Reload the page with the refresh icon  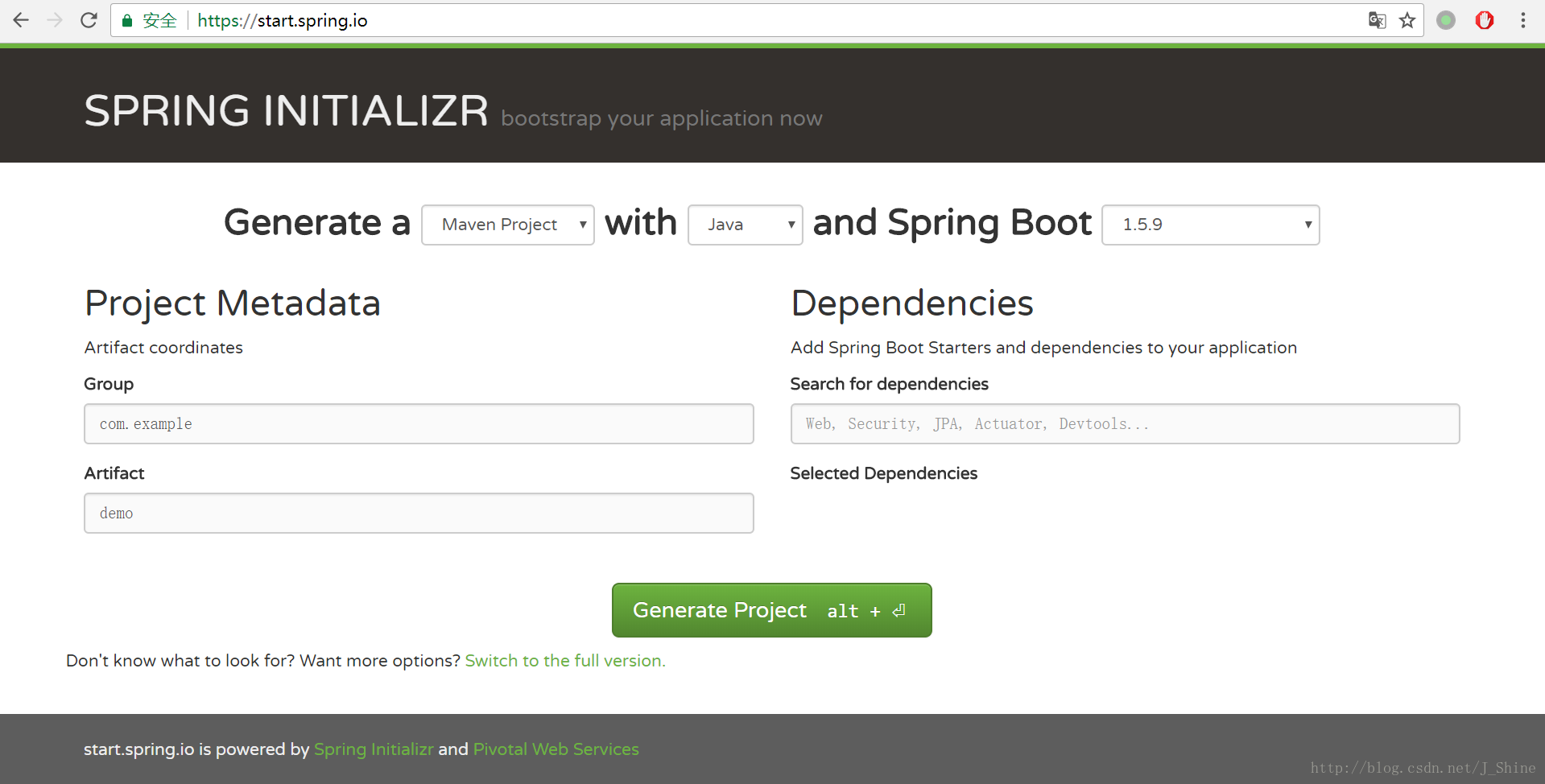(89, 20)
